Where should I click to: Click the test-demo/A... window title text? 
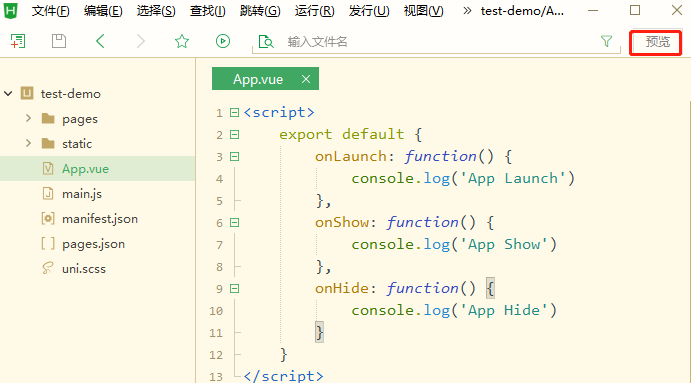[522, 11]
